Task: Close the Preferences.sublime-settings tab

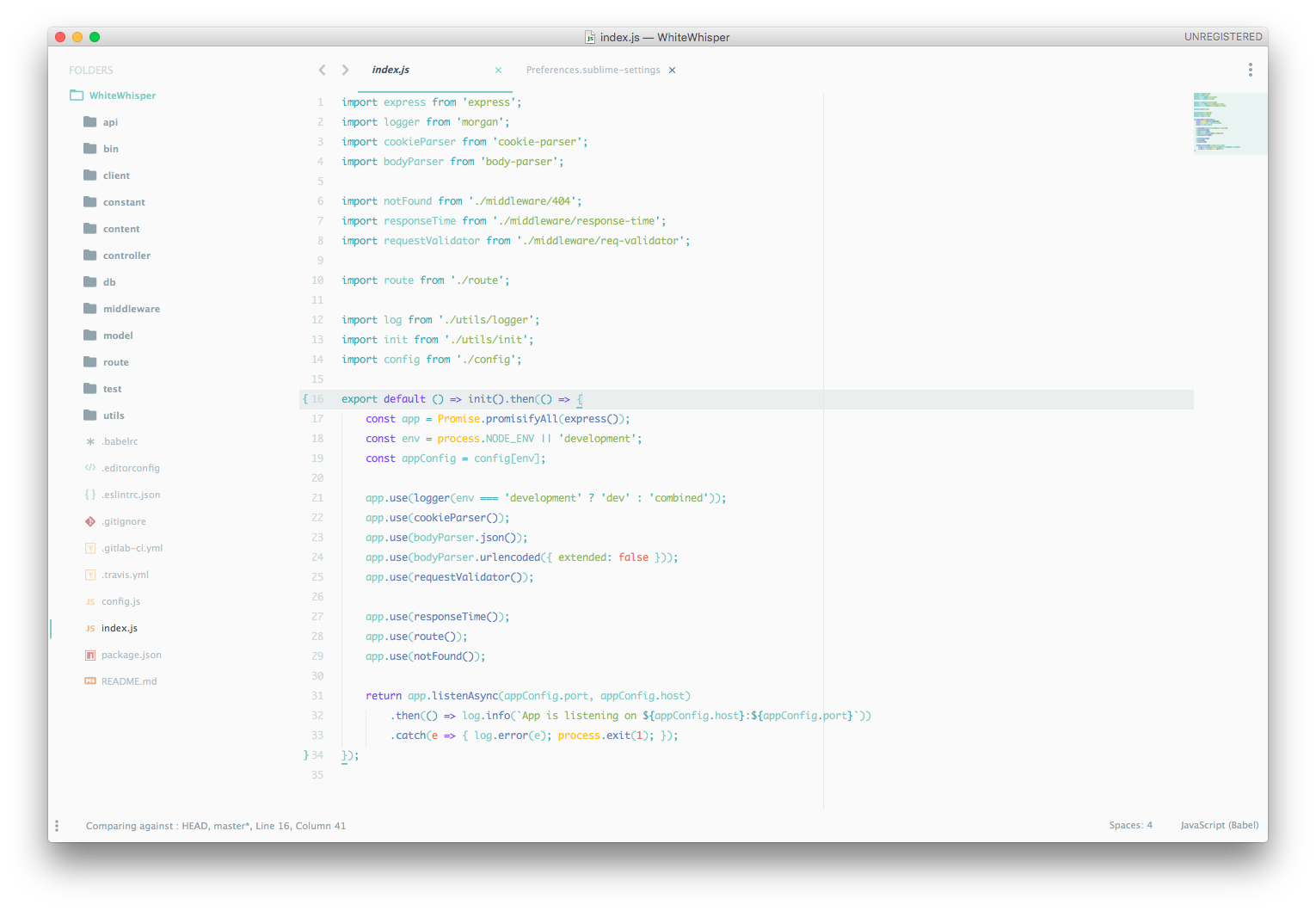Action: pyautogui.click(x=672, y=70)
